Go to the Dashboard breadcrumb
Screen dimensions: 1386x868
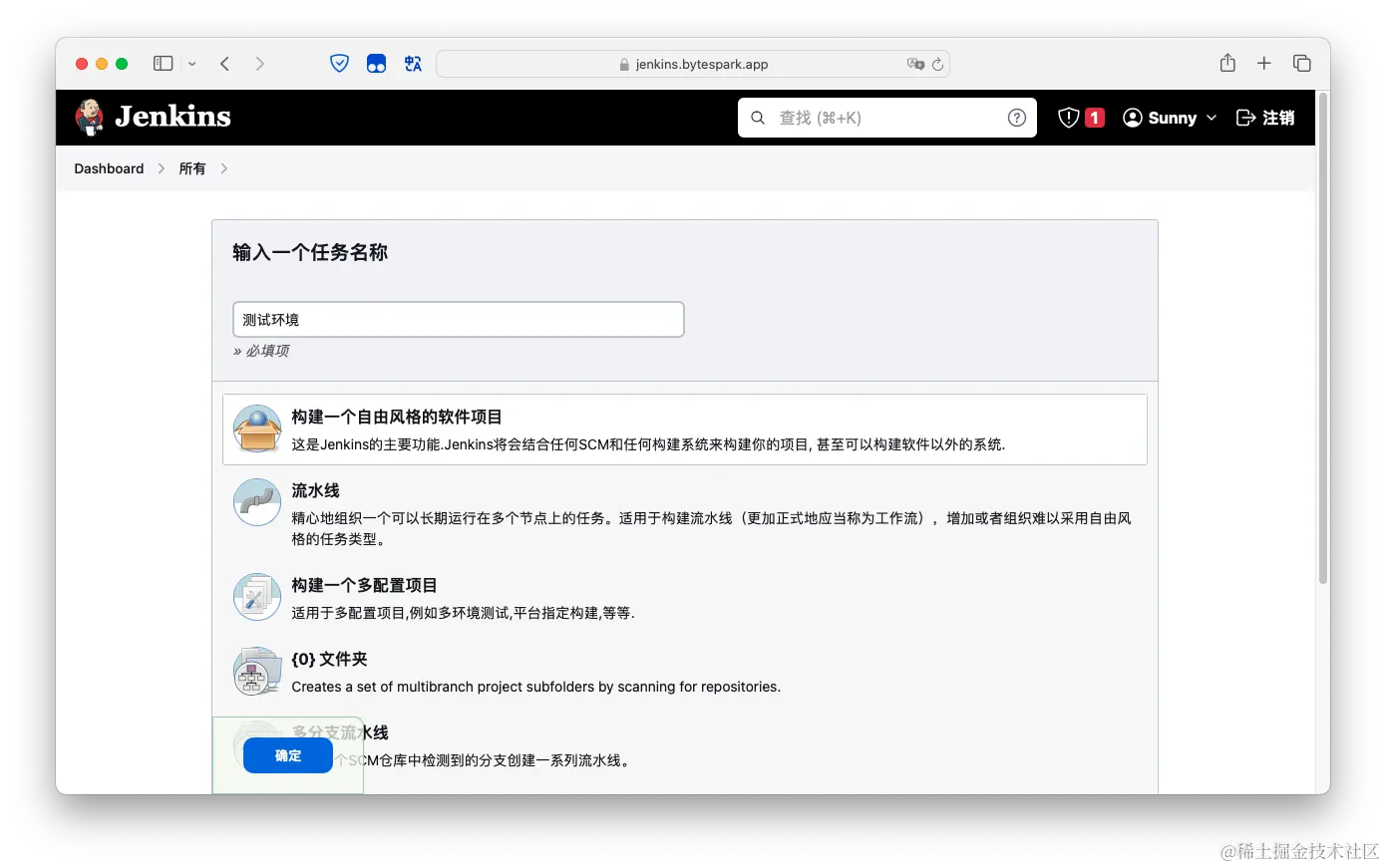coord(108,168)
